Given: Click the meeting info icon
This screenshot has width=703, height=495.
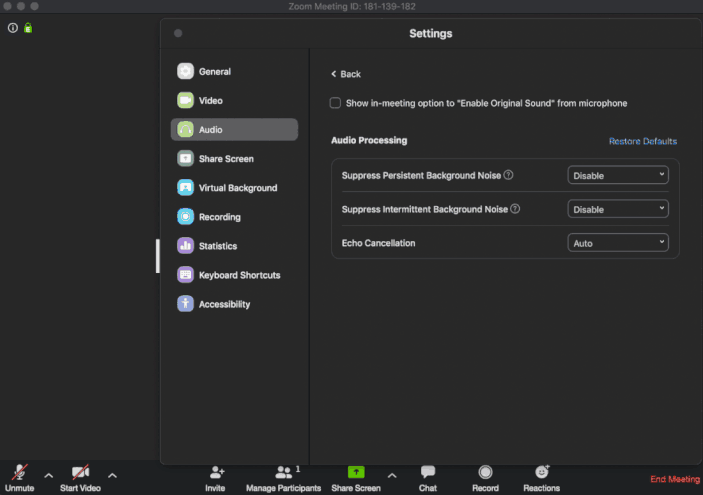Looking at the screenshot, I should (13, 28).
